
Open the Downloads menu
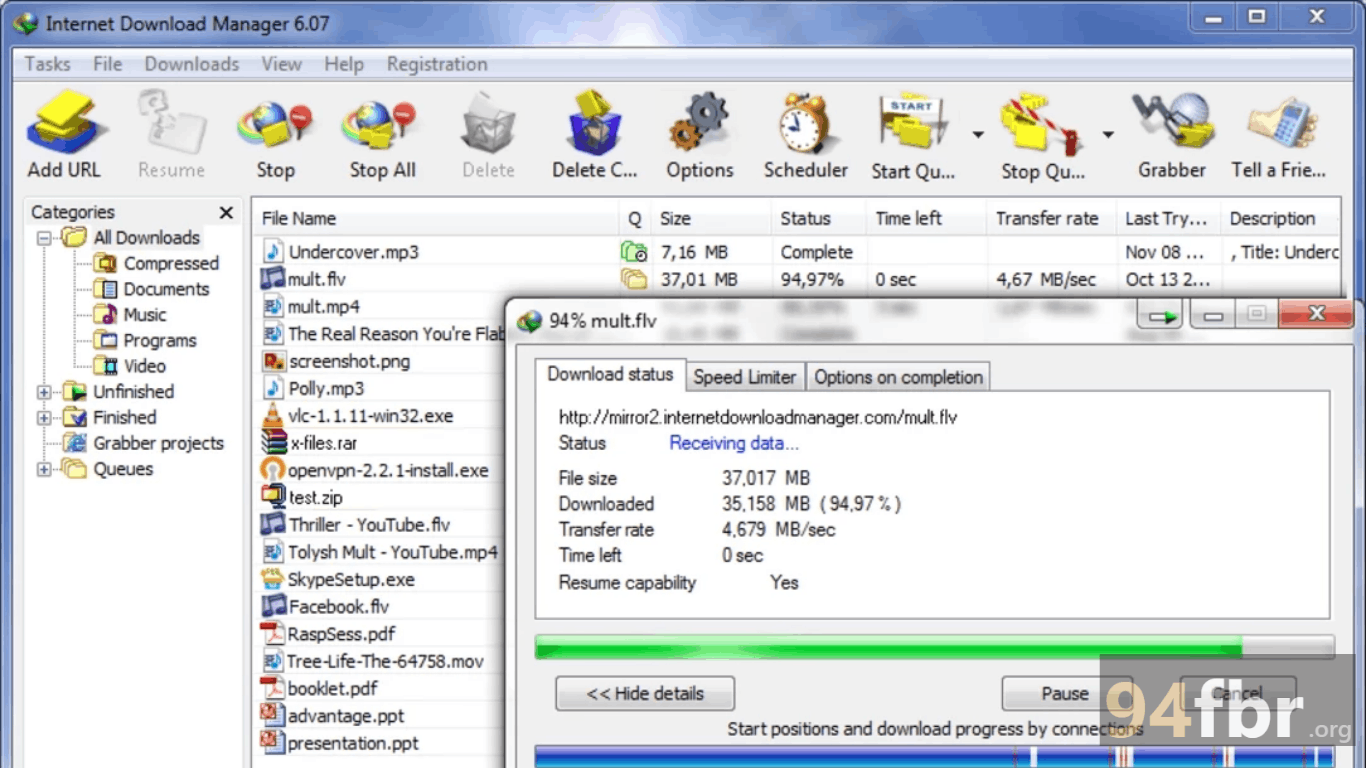pos(191,64)
